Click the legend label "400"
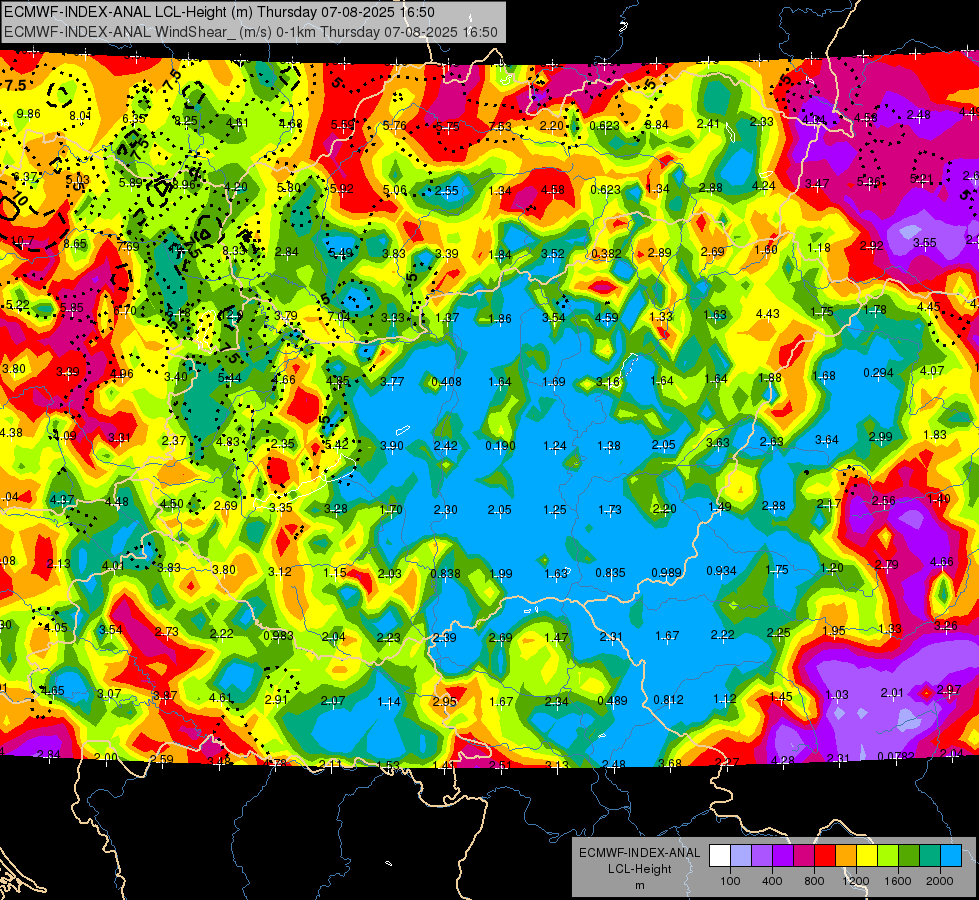This screenshot has height=900, width=979. click(772, 881)
